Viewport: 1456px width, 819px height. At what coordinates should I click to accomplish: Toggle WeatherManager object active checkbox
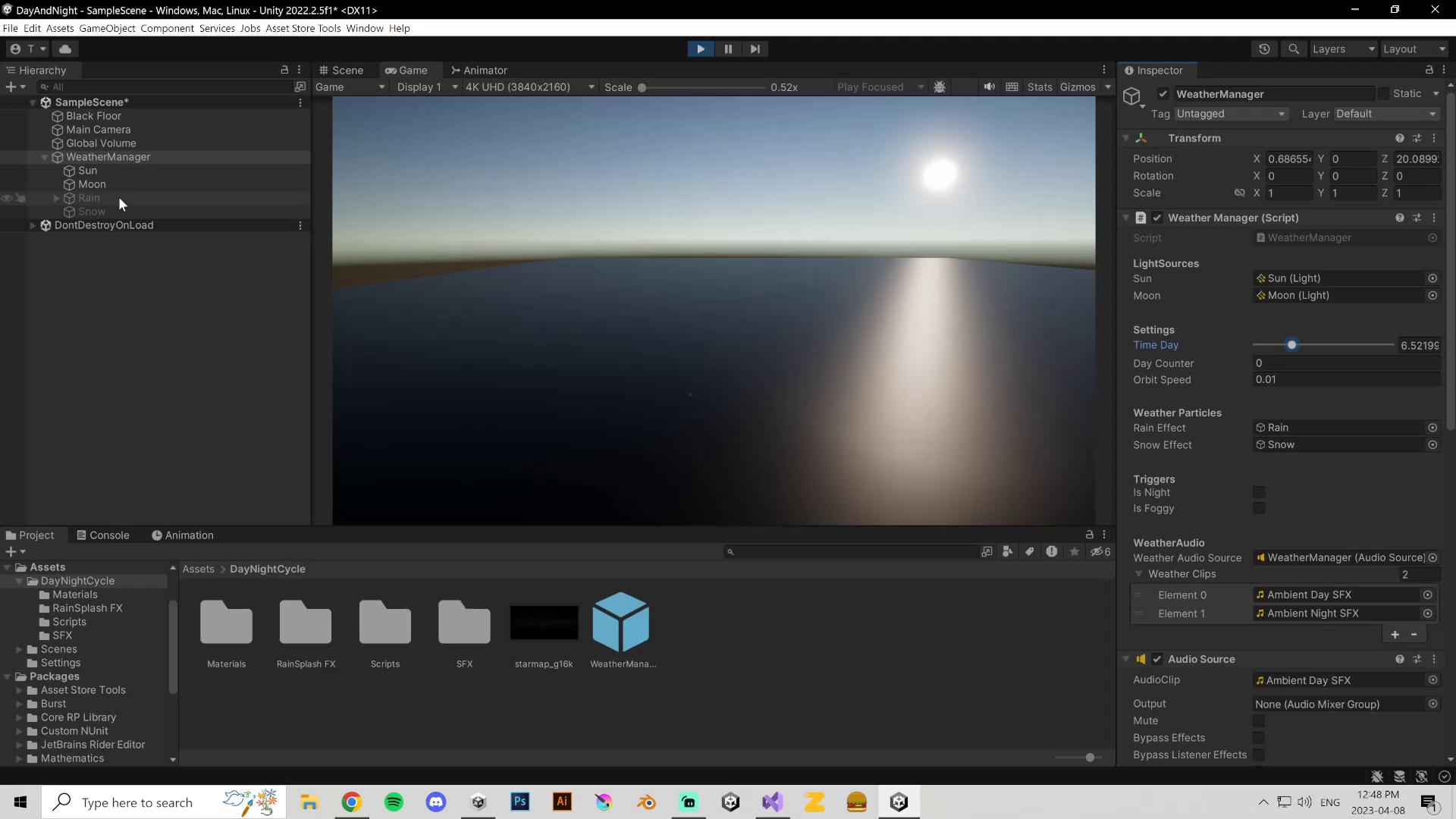[1163, 94]
